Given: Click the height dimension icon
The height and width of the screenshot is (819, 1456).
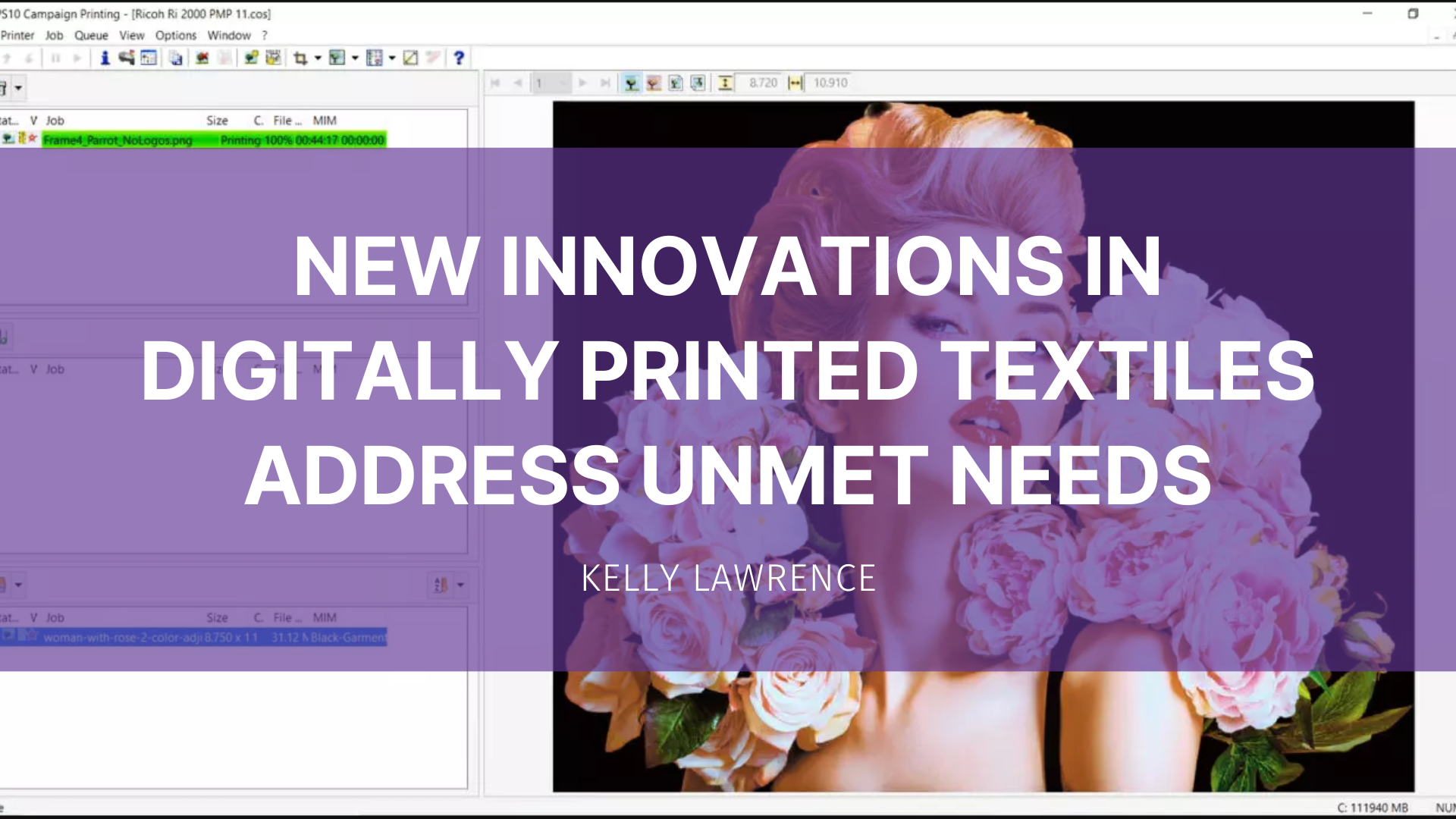Looking at the screenshot, I should pos(726,83).
